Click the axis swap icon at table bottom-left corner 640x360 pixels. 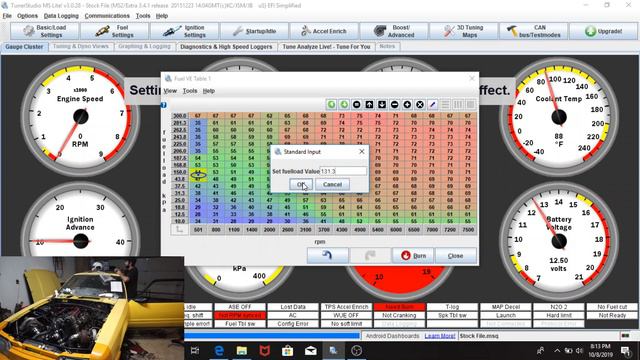179,230
